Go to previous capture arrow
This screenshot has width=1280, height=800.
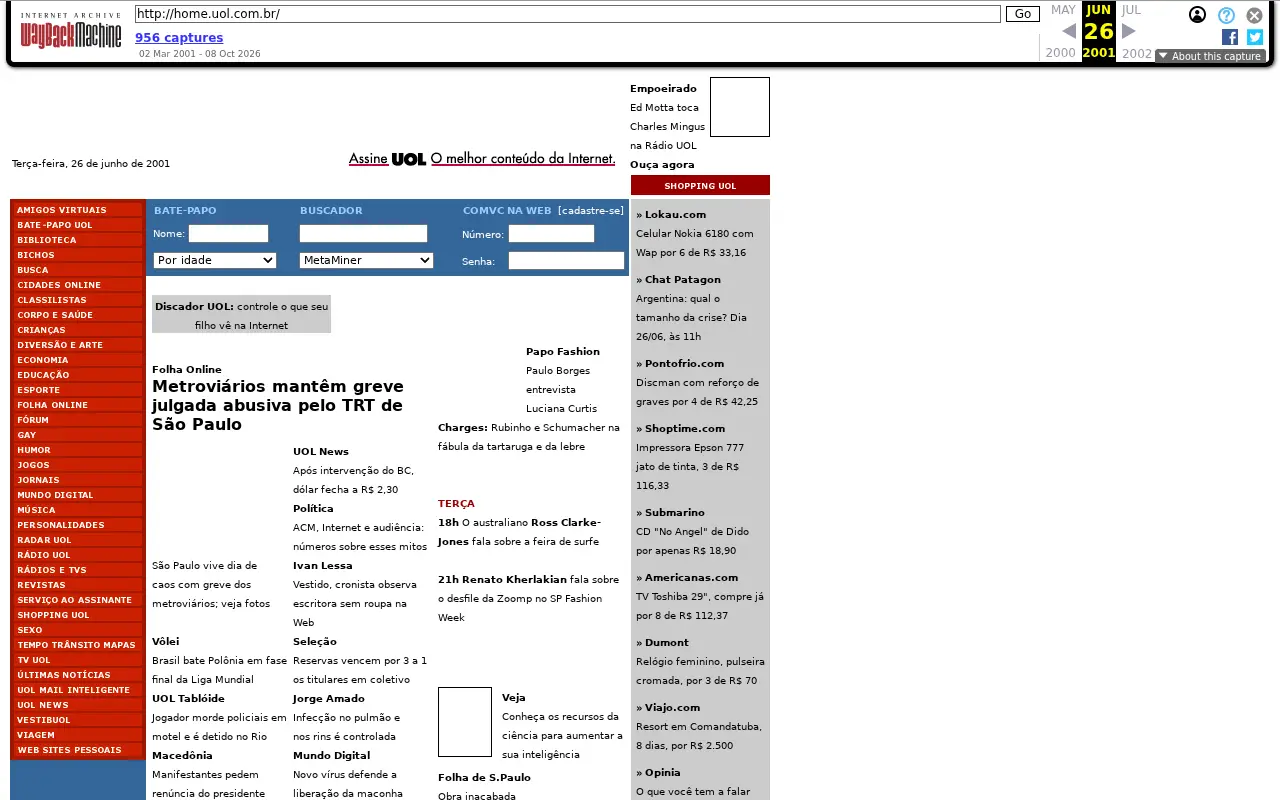[1068, 31]
